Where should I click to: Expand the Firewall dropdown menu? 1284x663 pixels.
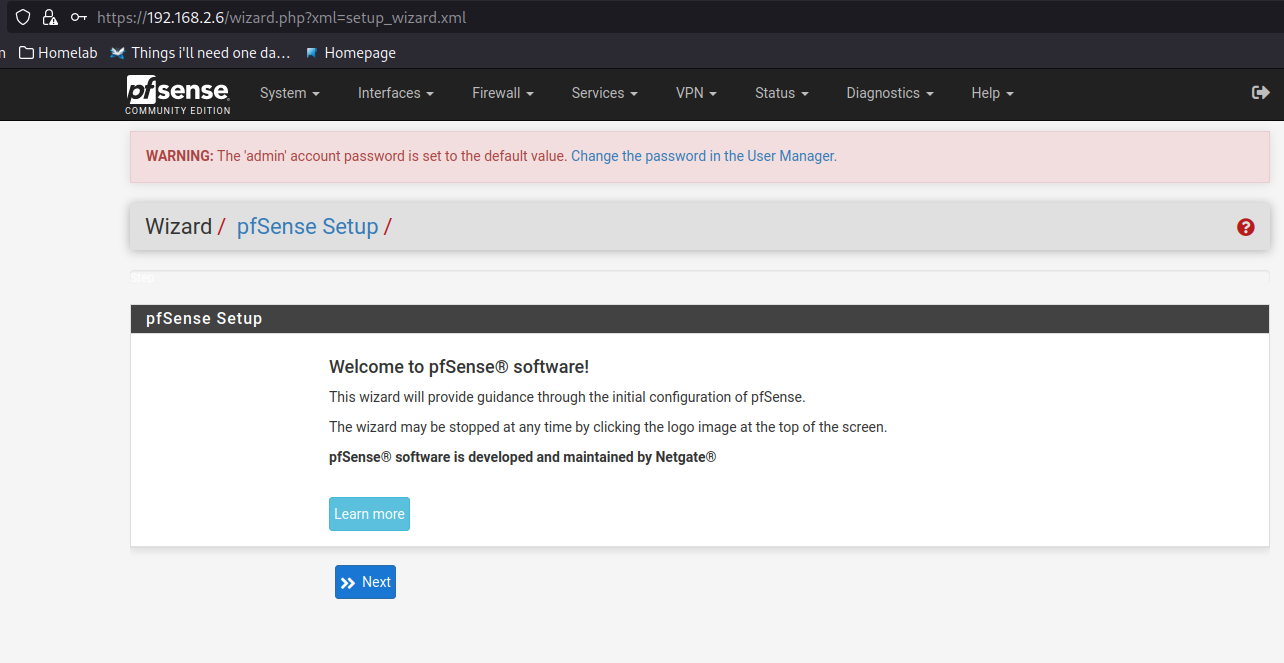pos(502,93)
